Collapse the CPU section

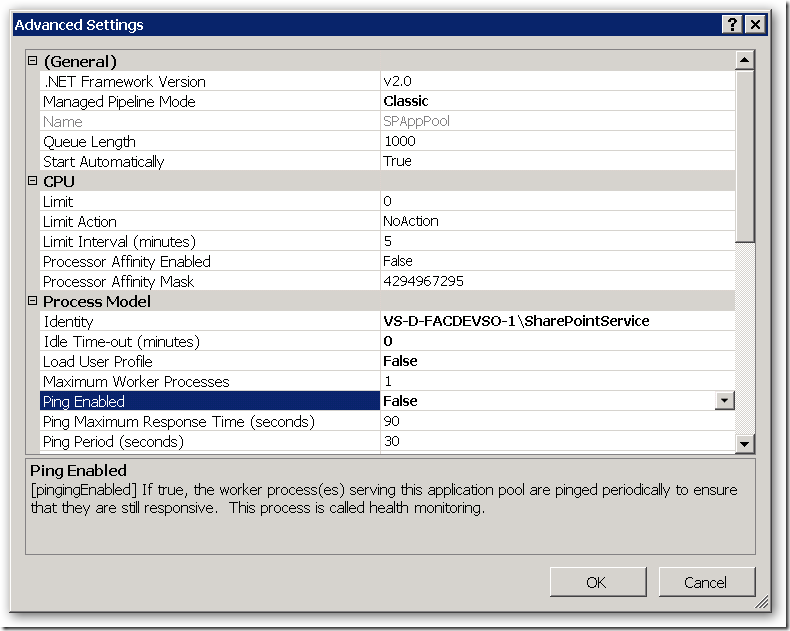pos(33,181)
